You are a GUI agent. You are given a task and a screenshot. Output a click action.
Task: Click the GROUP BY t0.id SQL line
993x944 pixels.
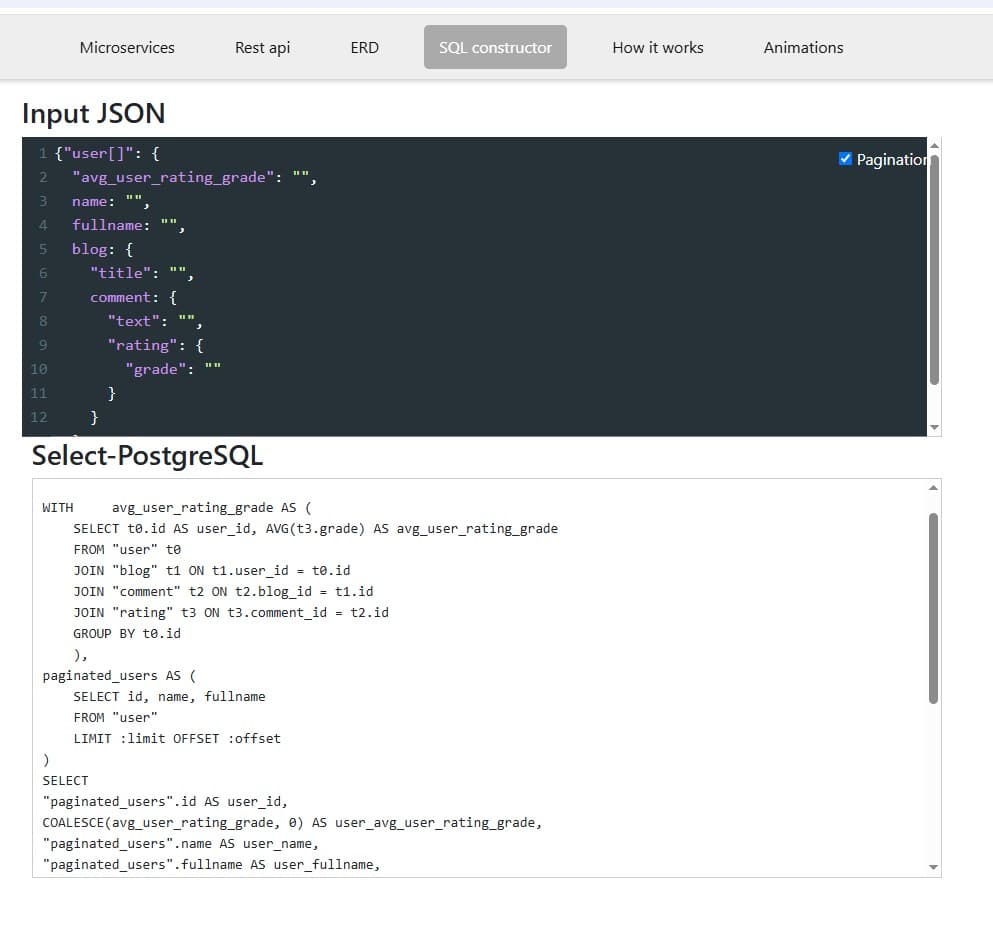click(x=127, y=633)
